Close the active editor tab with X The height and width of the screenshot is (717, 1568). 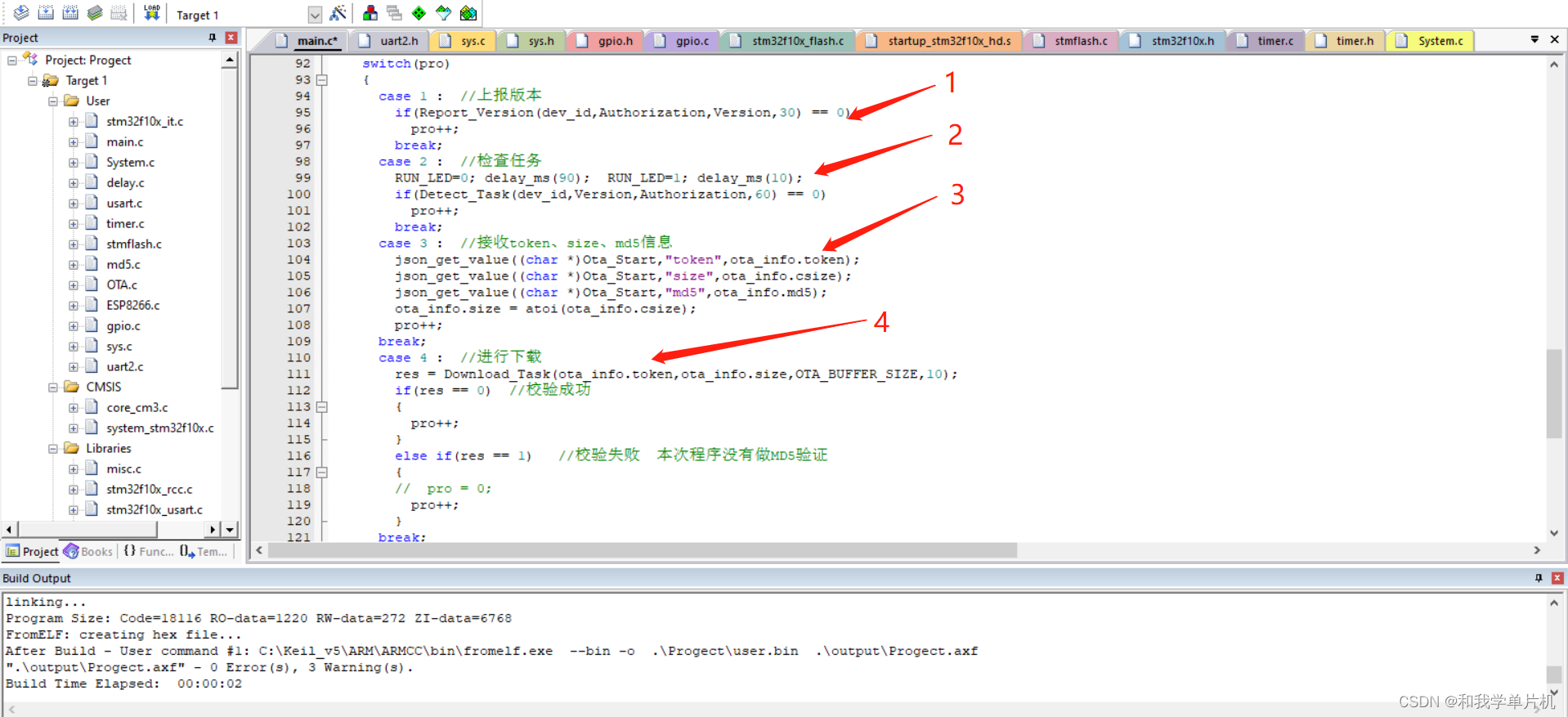tap(1554, 39)
